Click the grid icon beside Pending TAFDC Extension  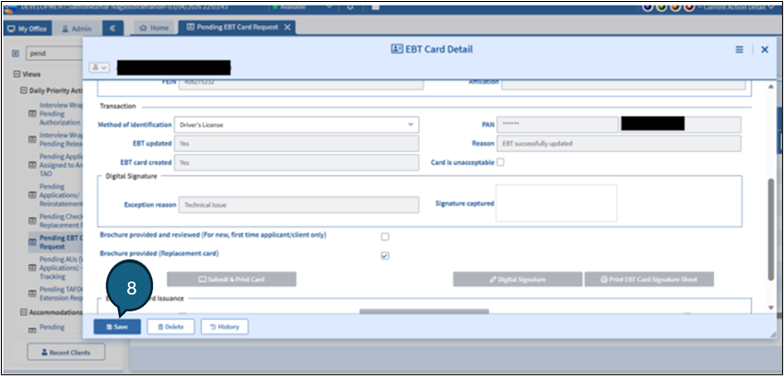[x=32, y=294]
